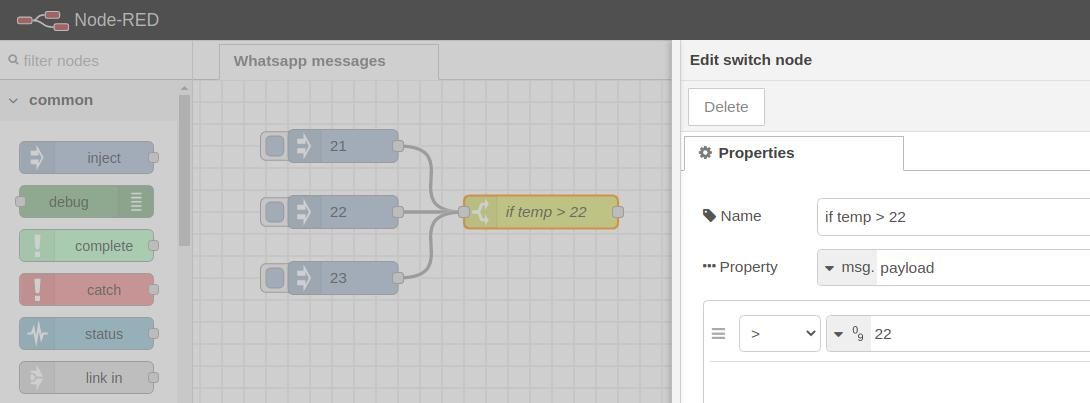Image resolution: width=1090 pixels, height=403 pixels.
Task: Select the inject node labeled 22
Action: click(x=343, y=212)
